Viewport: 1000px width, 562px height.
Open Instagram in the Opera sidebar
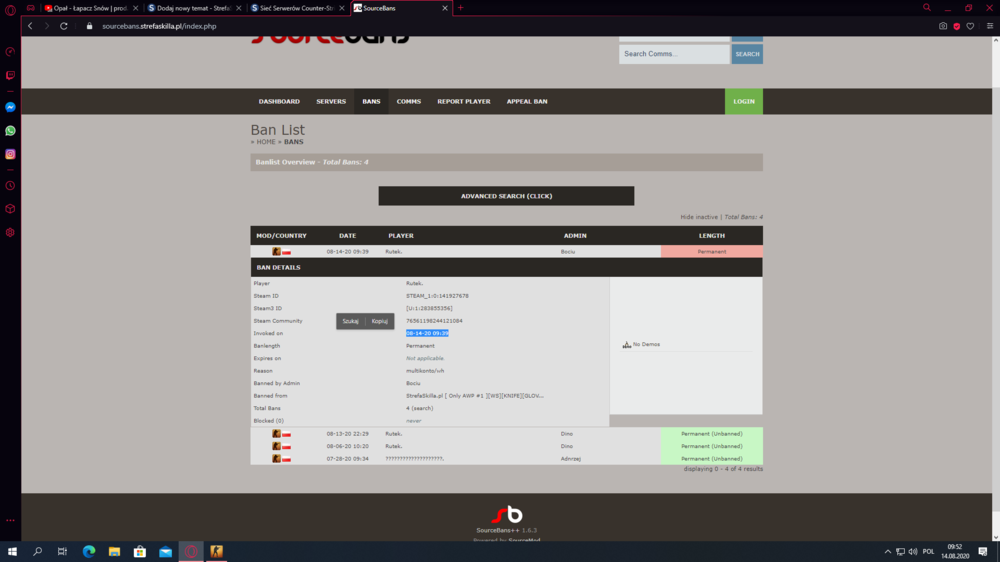[10, 154]
